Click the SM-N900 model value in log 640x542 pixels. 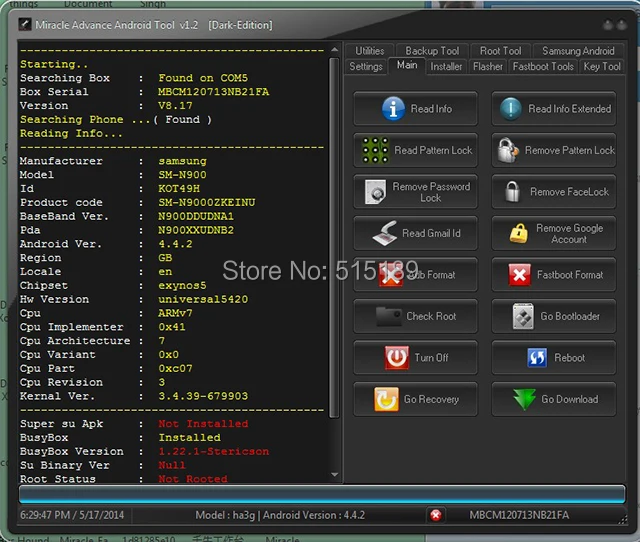pos(182,175)
